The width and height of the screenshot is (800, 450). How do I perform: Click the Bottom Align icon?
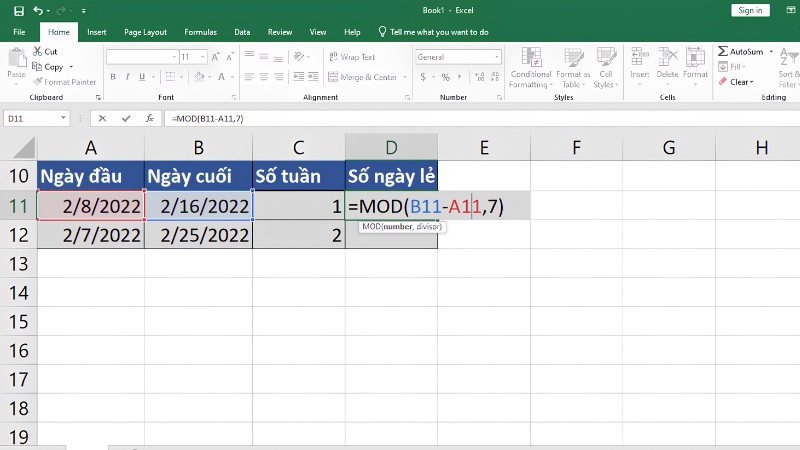(278, 57)
